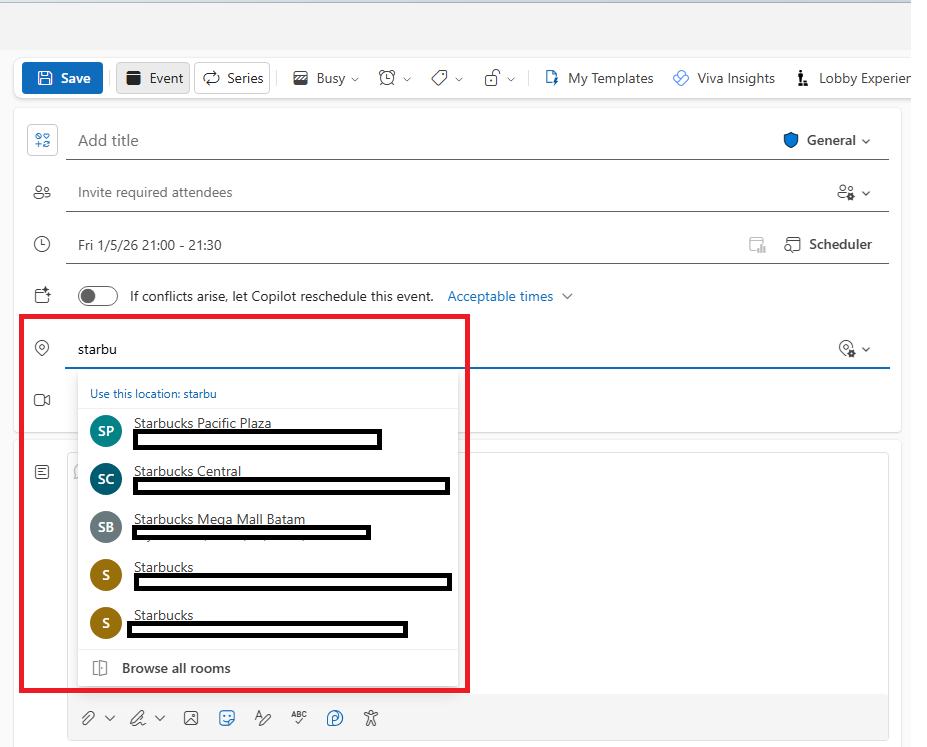Viewport: 927px width, 747px height.
Task: Click the Copilot reschedule calendar icon
Action: click(43, 295)
